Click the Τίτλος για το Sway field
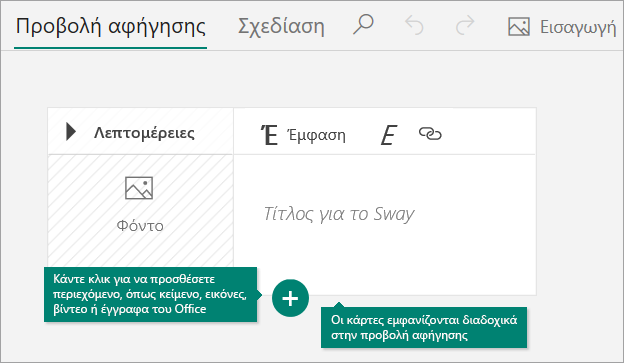Image resolution: width=624 pixels, height=363 pixels. click(339, 214)
